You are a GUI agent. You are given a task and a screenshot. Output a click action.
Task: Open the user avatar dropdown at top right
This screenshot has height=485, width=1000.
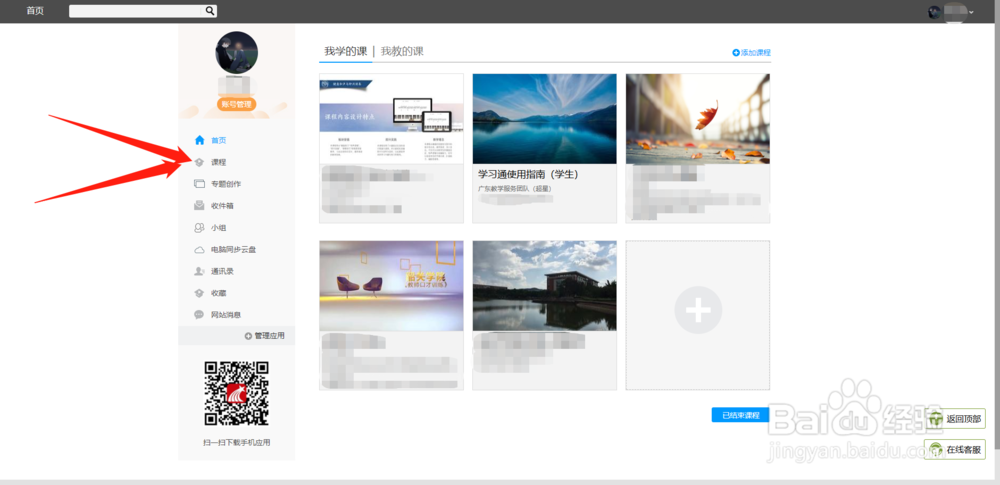[x=951, y=11]
